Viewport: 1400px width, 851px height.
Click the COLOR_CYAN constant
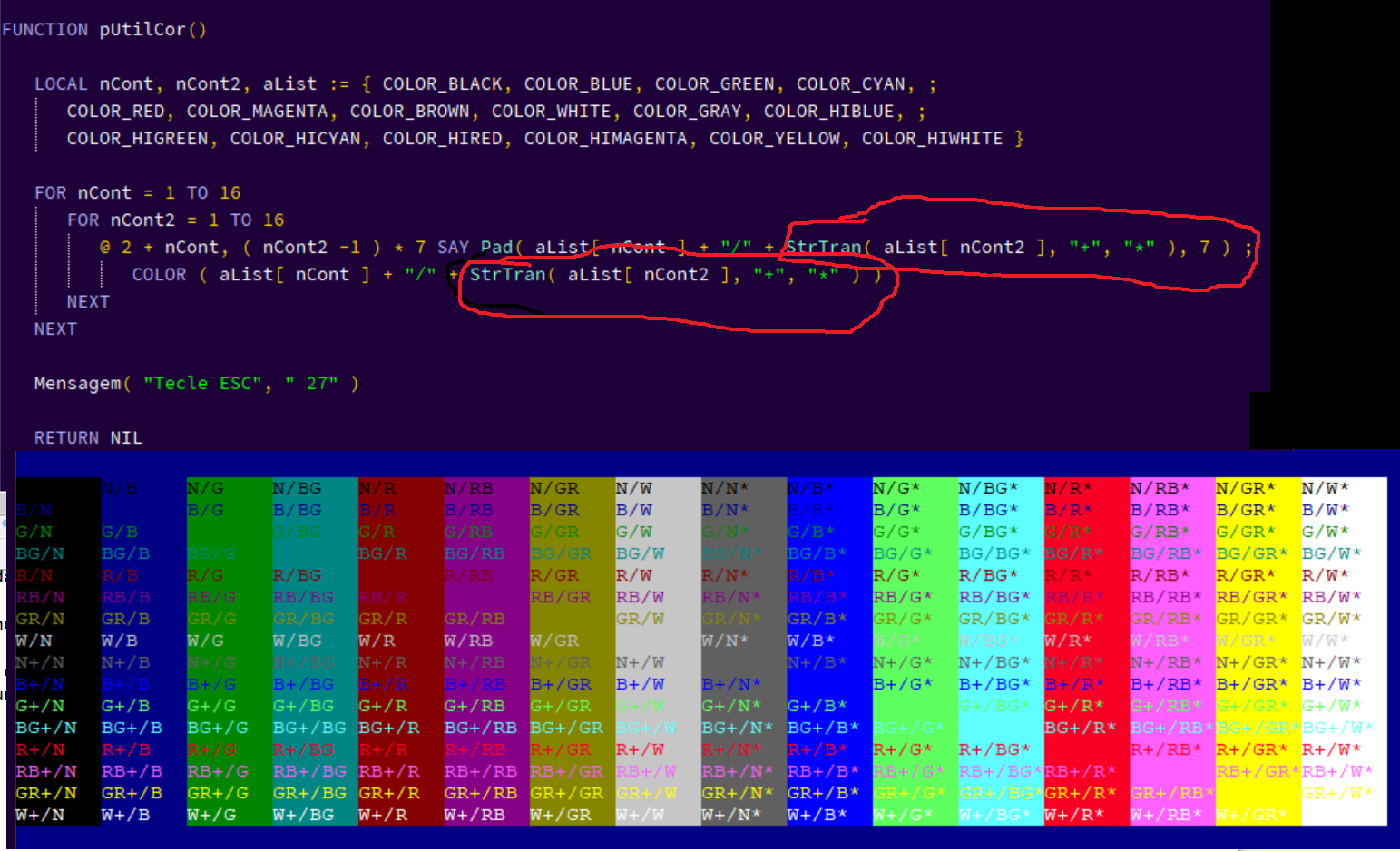pos(851,83)
